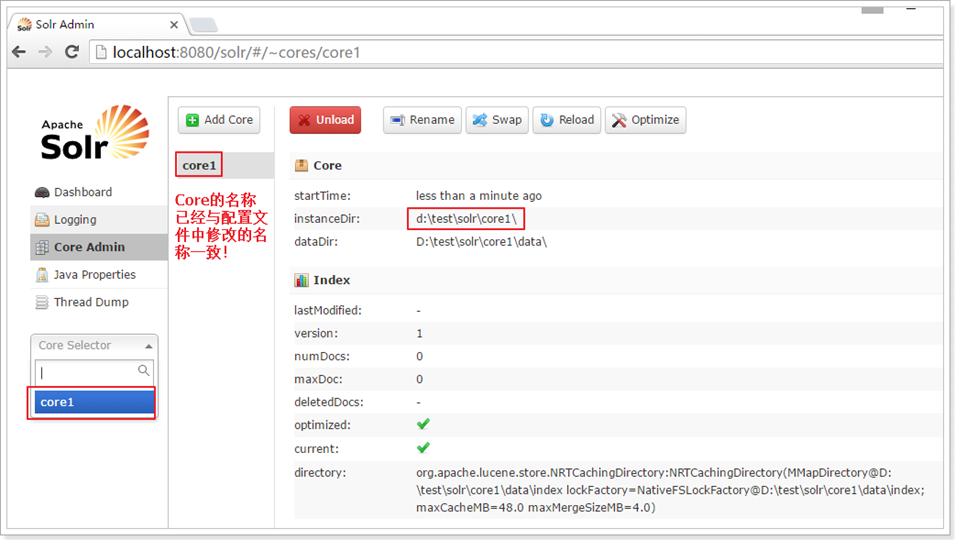Click the Add Core button
955x540 pixels.
[219, 120]
